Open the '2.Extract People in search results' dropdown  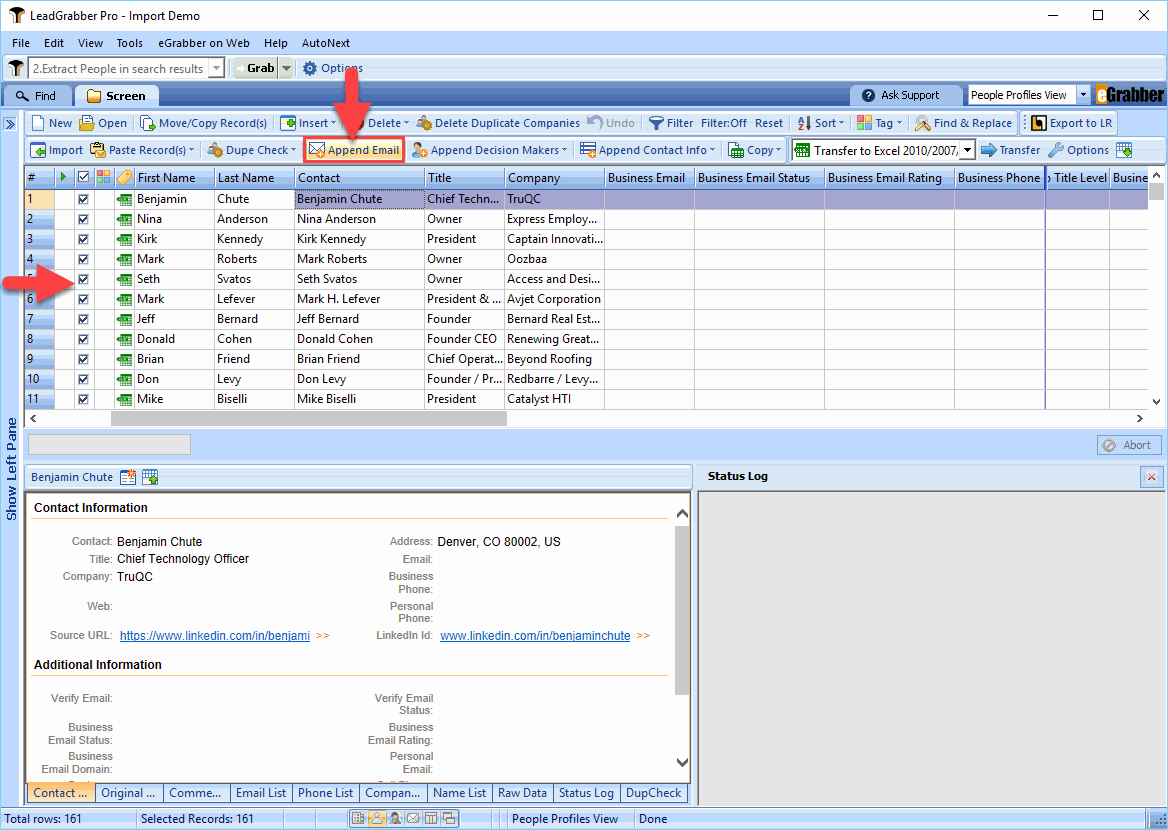pos(216,69)
